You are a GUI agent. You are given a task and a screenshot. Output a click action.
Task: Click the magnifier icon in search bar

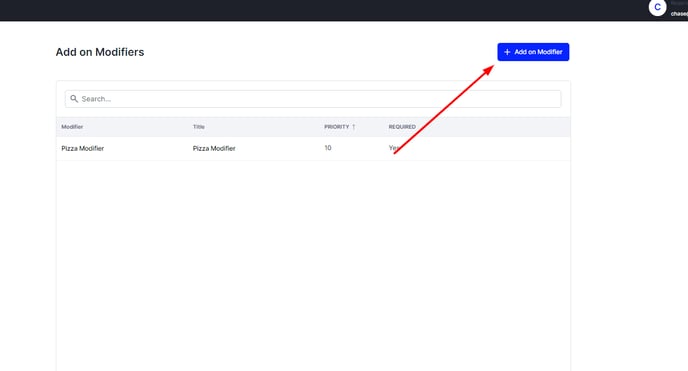click(74, 99)
